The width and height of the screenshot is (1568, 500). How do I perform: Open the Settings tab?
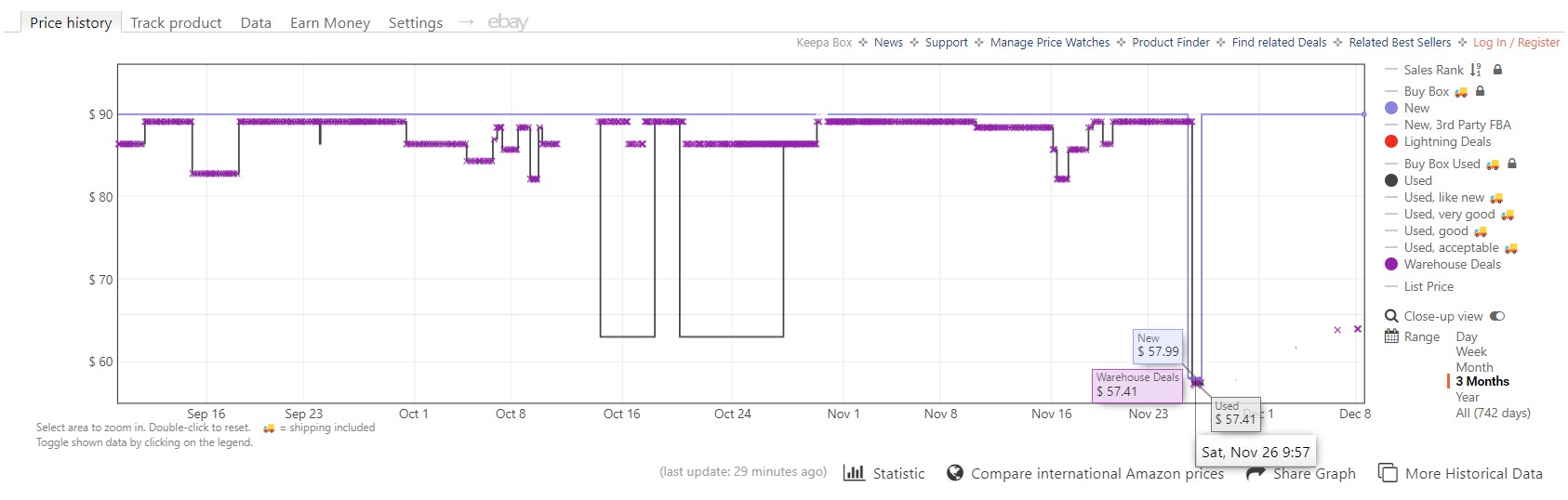pos(416,23)
